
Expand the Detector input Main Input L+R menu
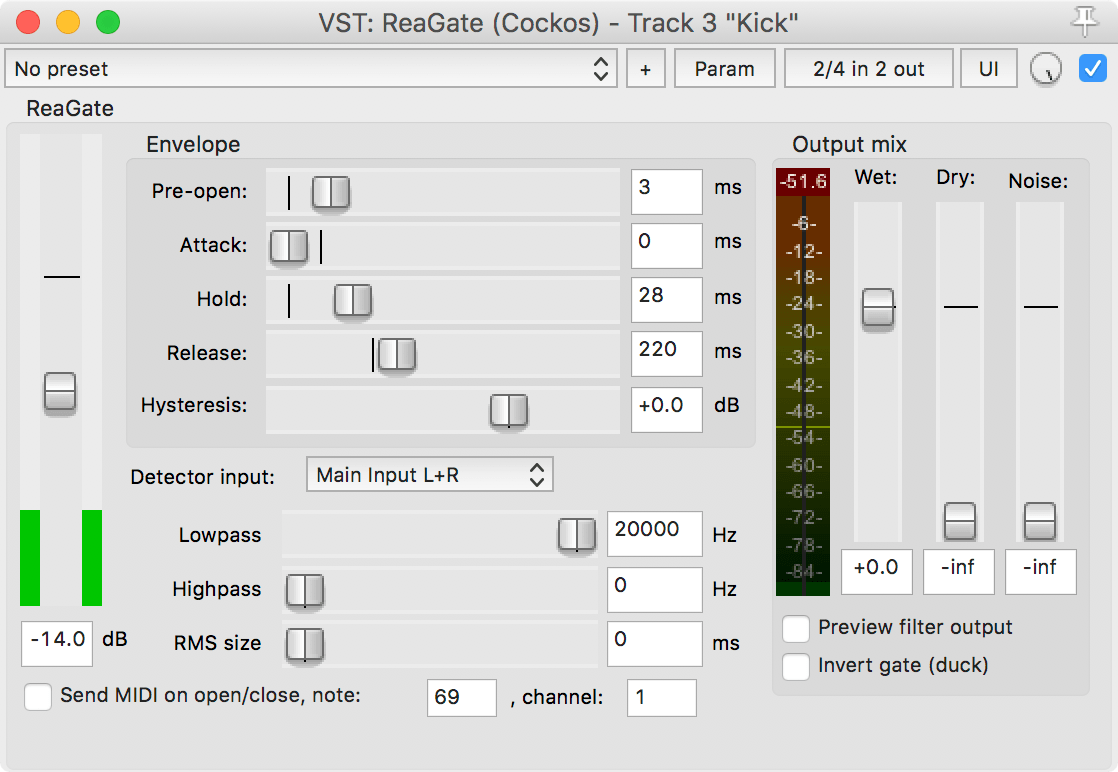pos(429,476)
